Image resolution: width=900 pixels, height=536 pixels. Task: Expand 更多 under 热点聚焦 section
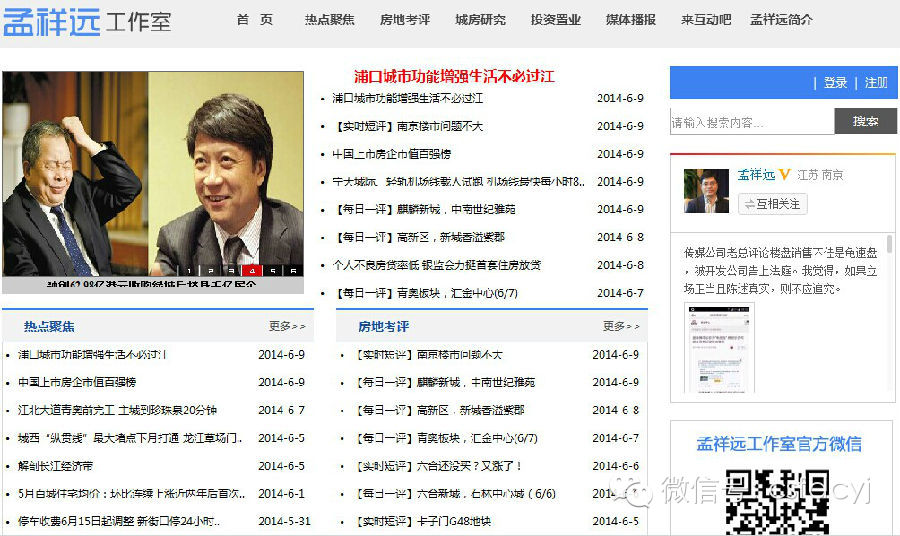click(287, 326)
